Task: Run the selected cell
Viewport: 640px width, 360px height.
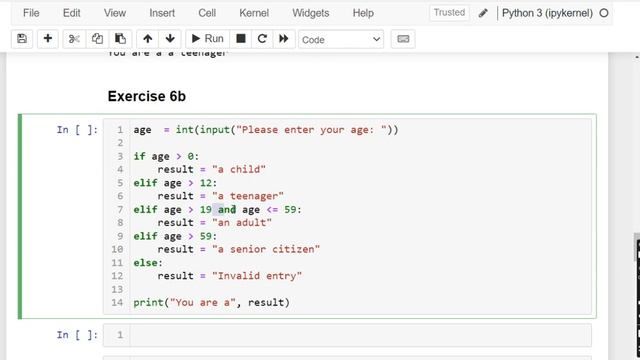Action: click(x=208, y=39)
